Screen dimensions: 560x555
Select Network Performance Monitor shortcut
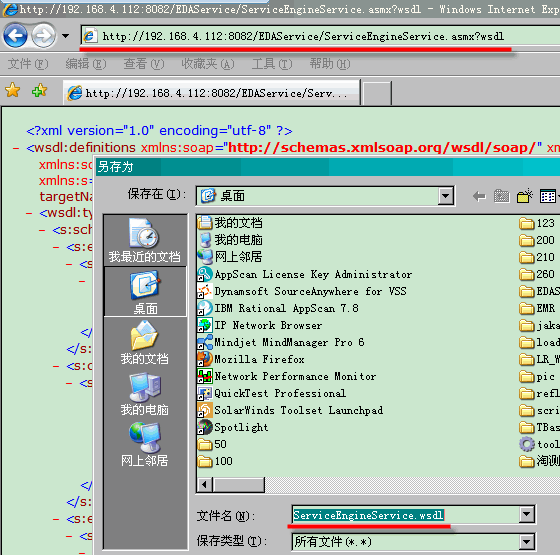pyautogui.click(x=287, y=376)
